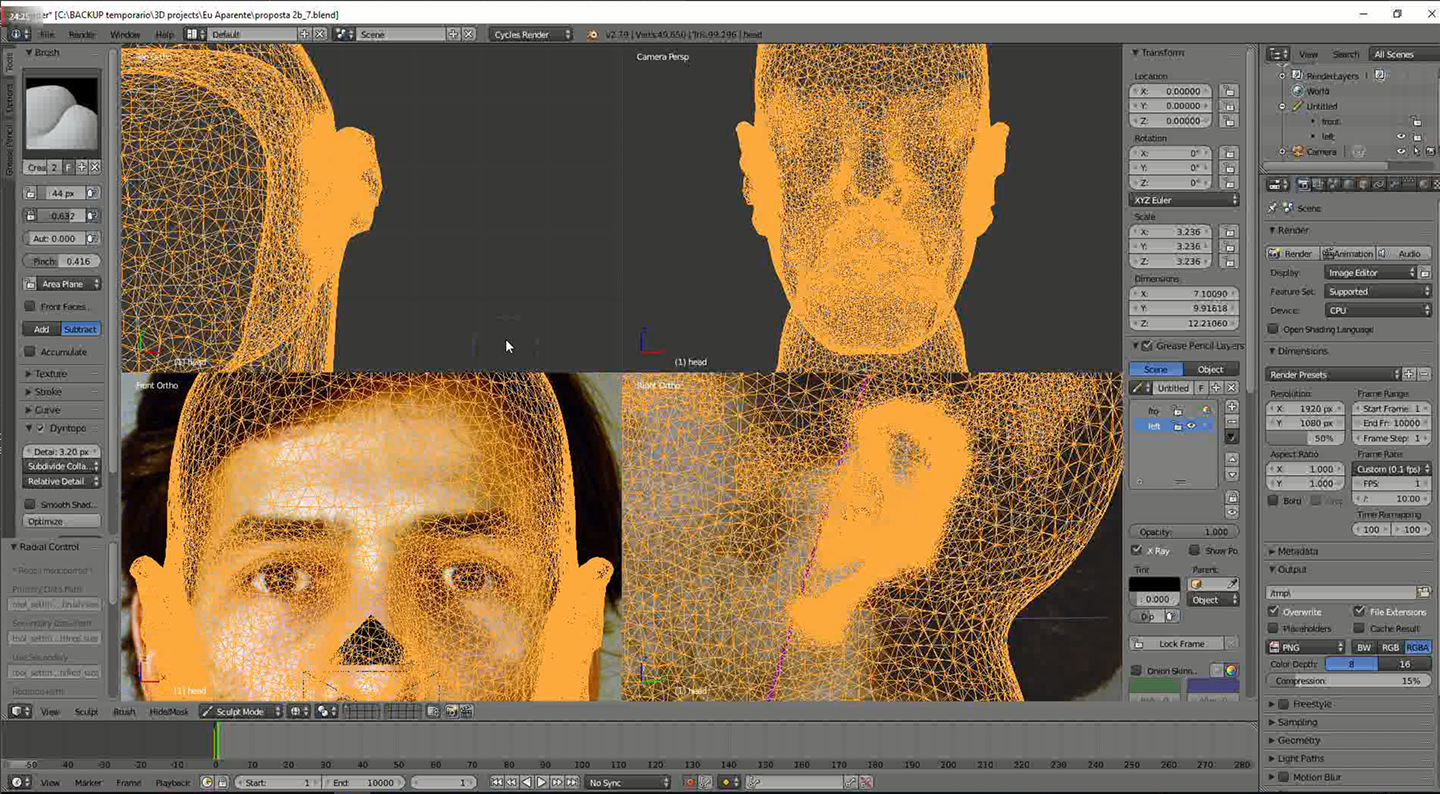The height and width of the screenshot is (794, 1440).
Task: Click the Subtract brush direction button
Action: (x=80, y=329)
